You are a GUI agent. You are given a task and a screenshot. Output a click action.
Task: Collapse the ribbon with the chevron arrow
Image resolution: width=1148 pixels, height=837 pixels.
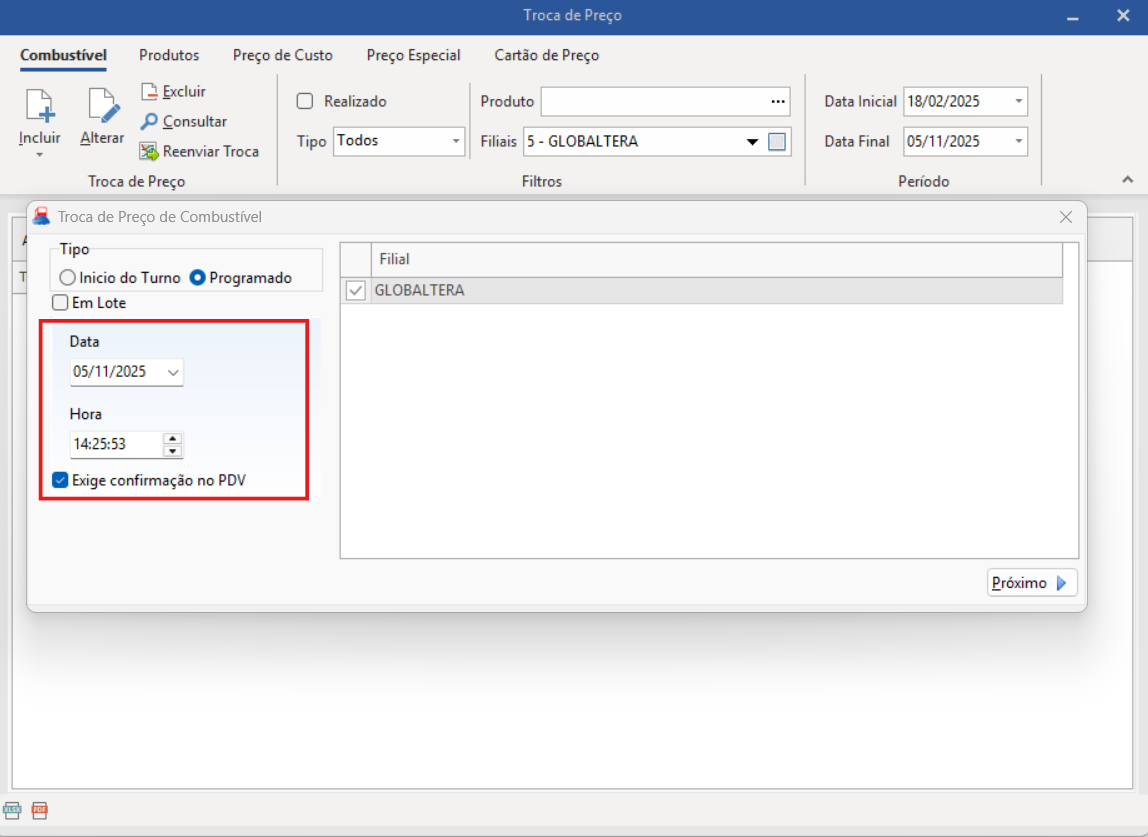coord(1127,180)
